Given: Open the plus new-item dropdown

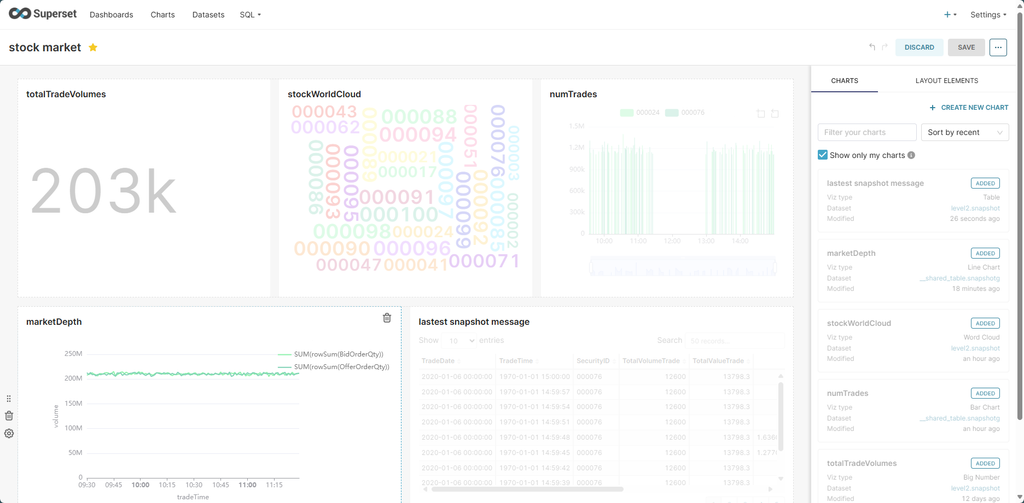Looking at the screenshot, I should (x=950, y=15).
